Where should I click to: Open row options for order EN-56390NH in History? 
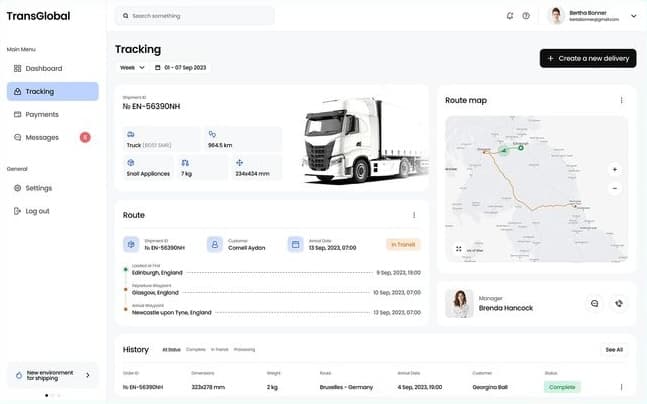point(621,387)
